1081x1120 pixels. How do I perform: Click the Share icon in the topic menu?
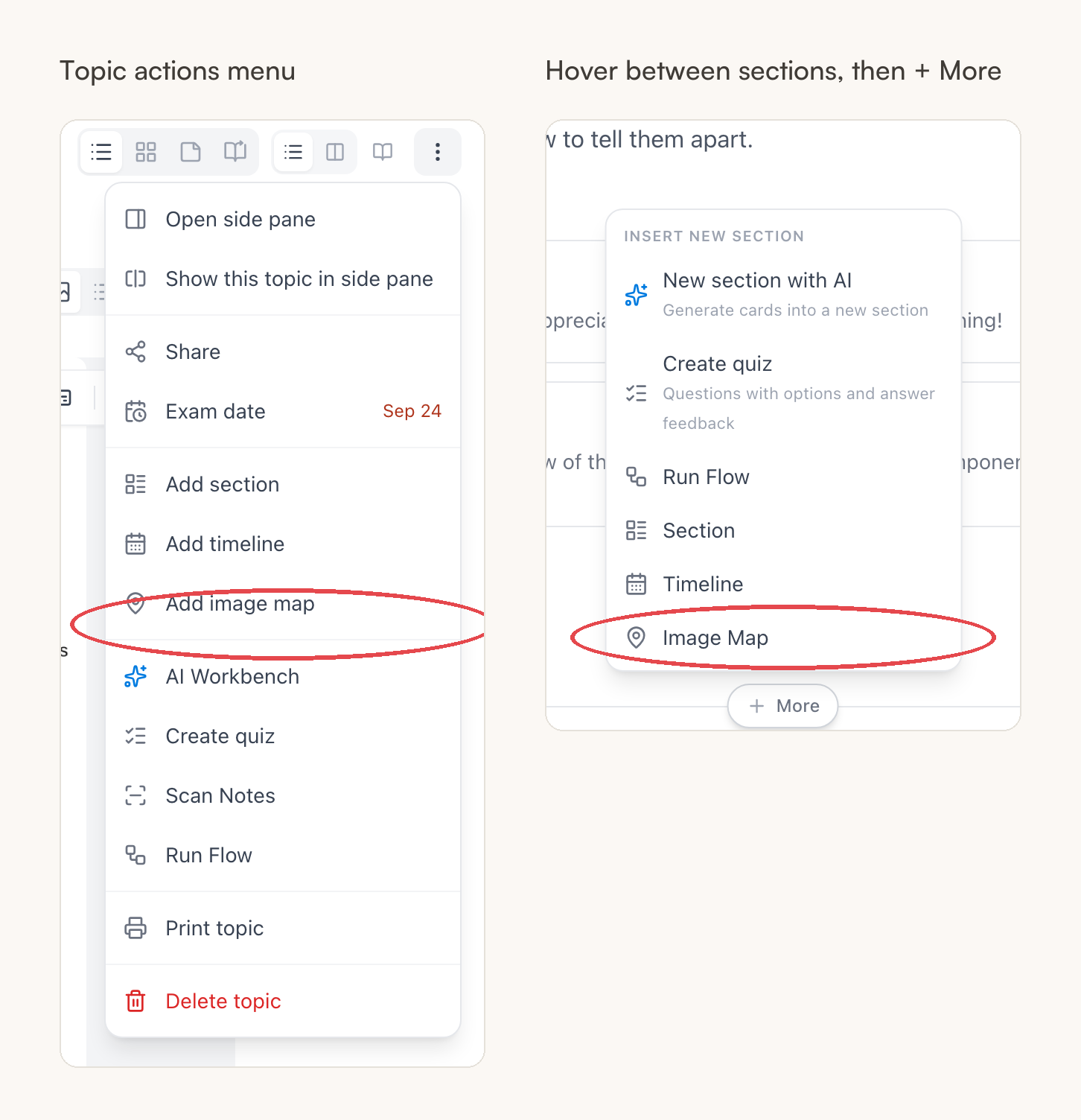pos(135,351)
